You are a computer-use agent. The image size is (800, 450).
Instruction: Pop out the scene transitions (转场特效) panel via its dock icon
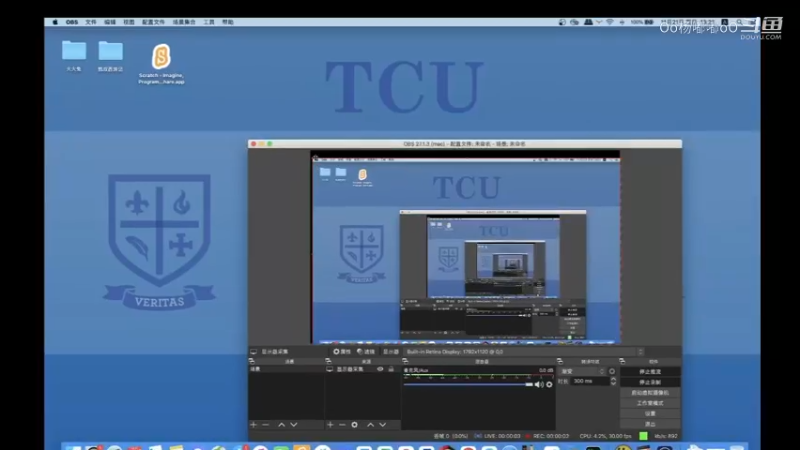pos(560,361)
